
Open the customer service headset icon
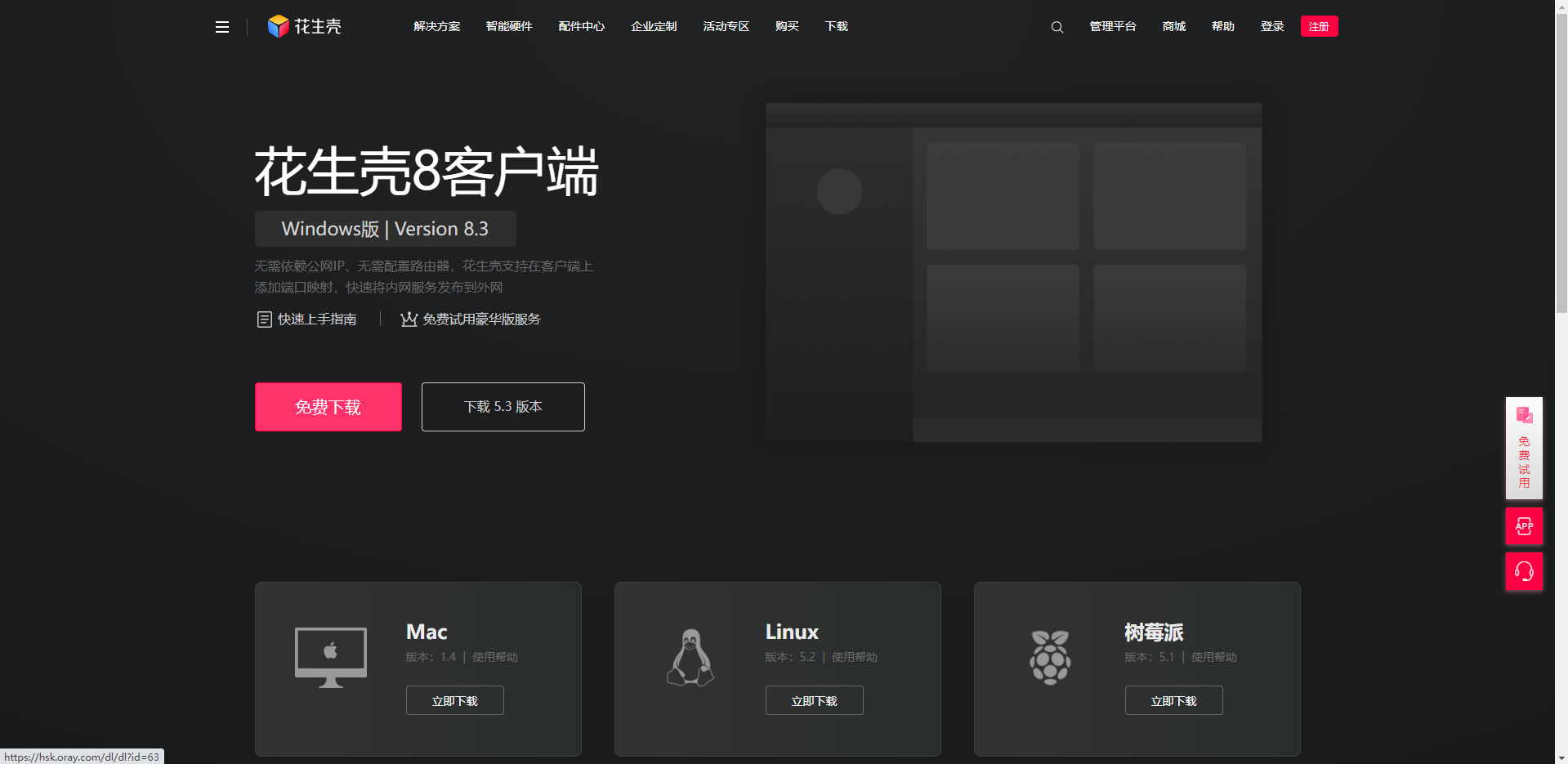pos(1523,571)
